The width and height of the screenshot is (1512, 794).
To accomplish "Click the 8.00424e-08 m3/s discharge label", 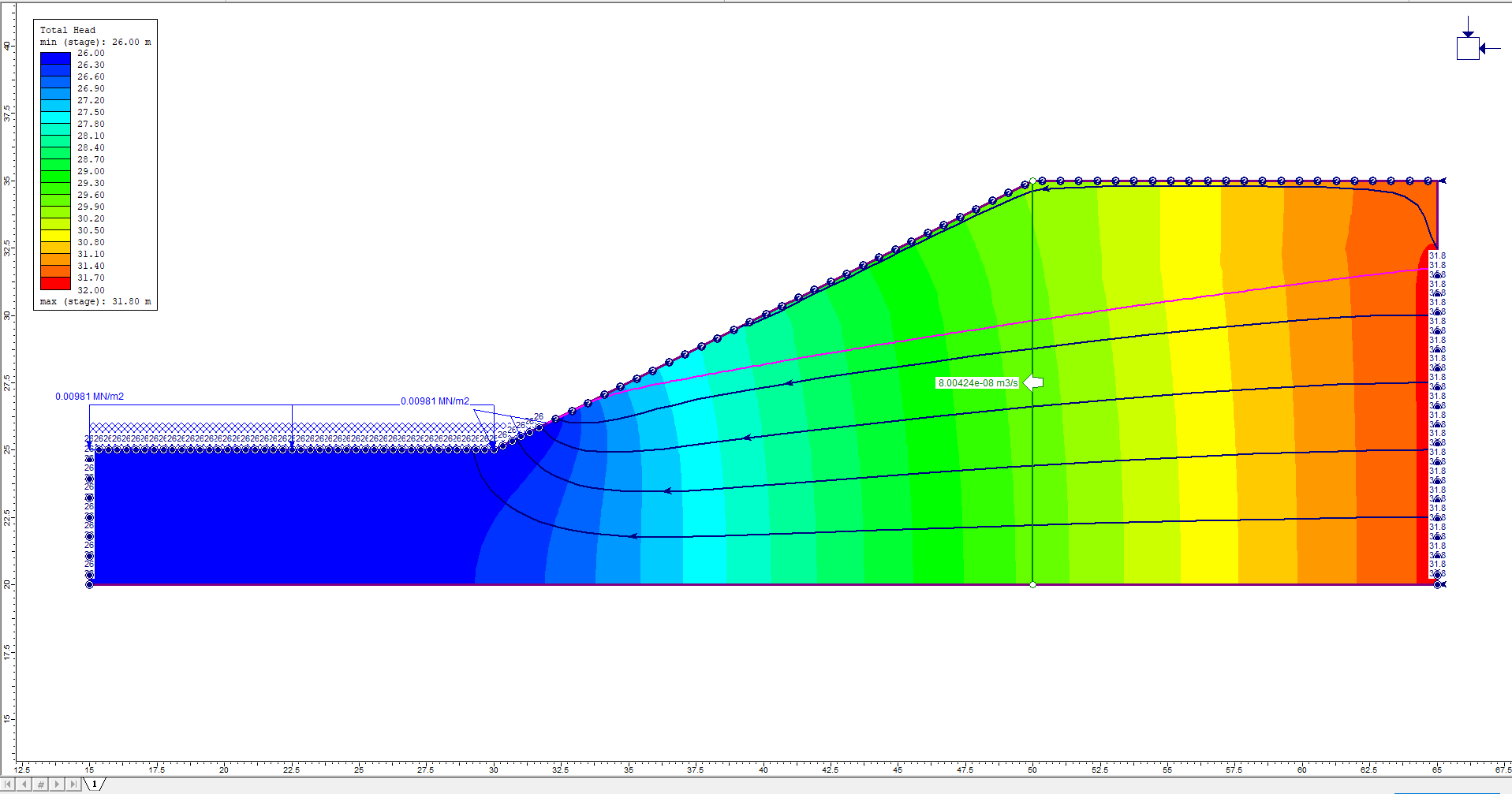I will click(977, 383).
